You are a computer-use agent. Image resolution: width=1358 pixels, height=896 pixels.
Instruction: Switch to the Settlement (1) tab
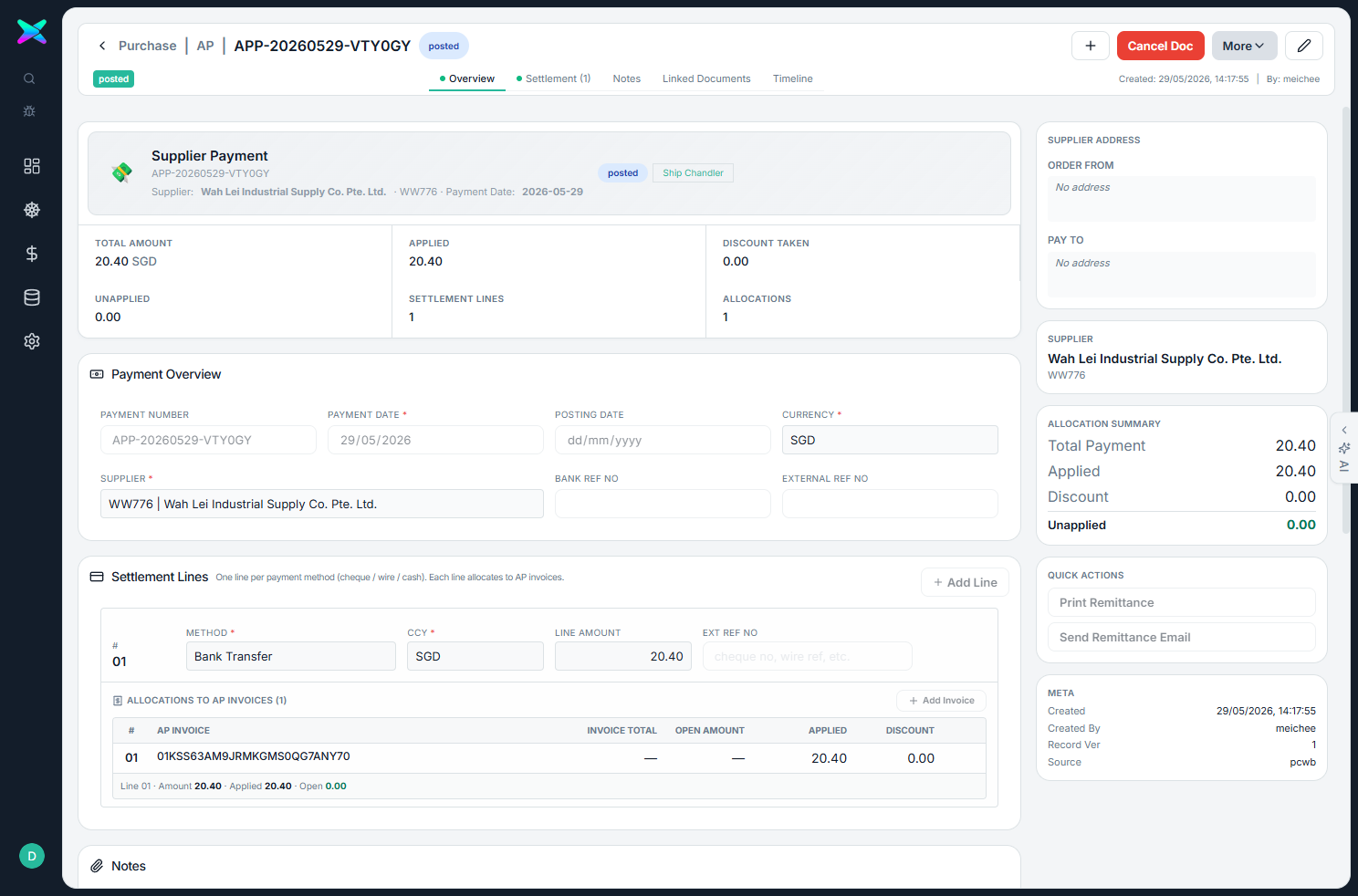click(x=553, y=78)
